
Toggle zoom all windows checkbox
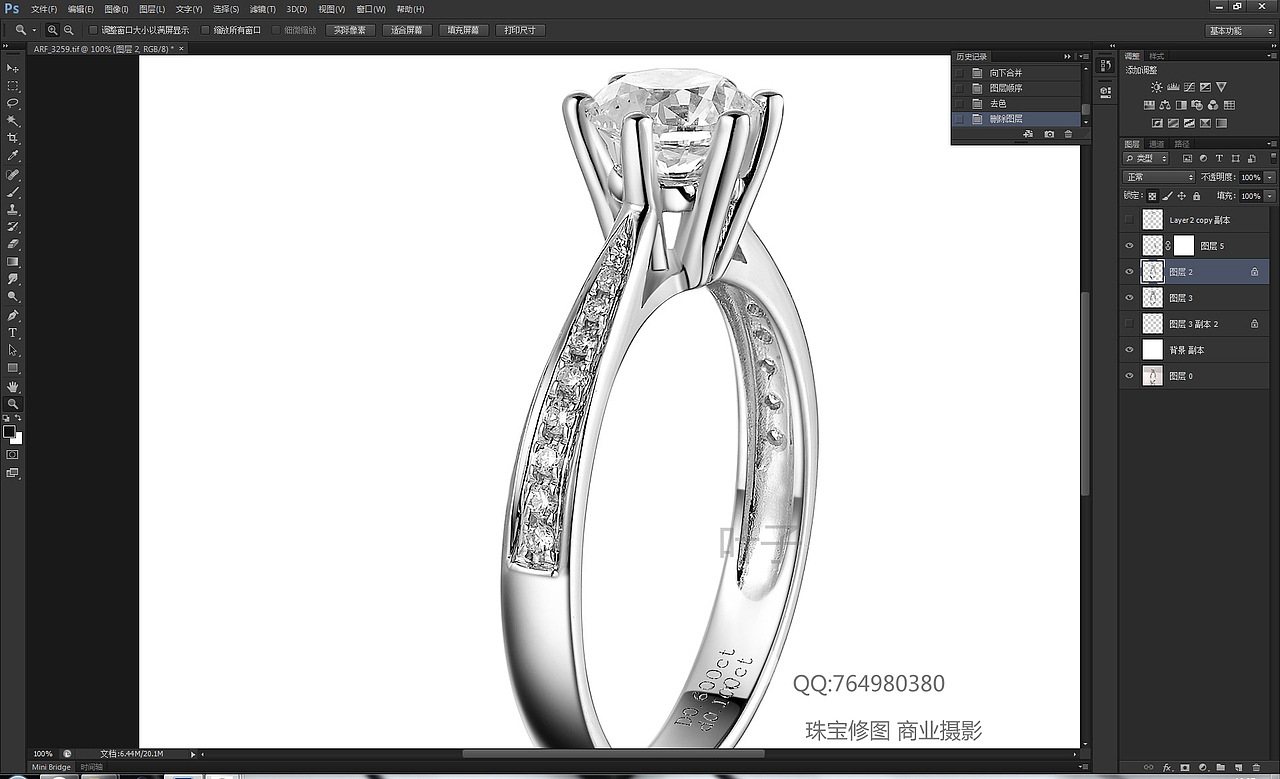click(206, 30)
